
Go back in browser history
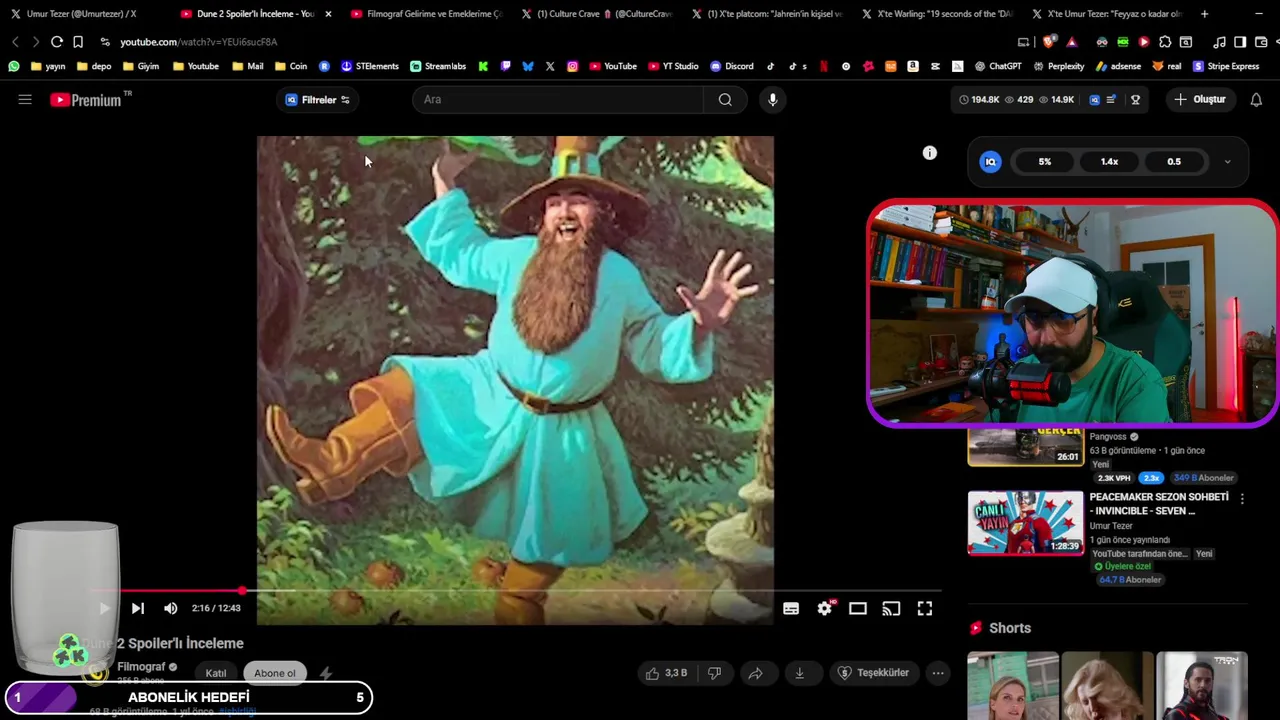(15, 42)
